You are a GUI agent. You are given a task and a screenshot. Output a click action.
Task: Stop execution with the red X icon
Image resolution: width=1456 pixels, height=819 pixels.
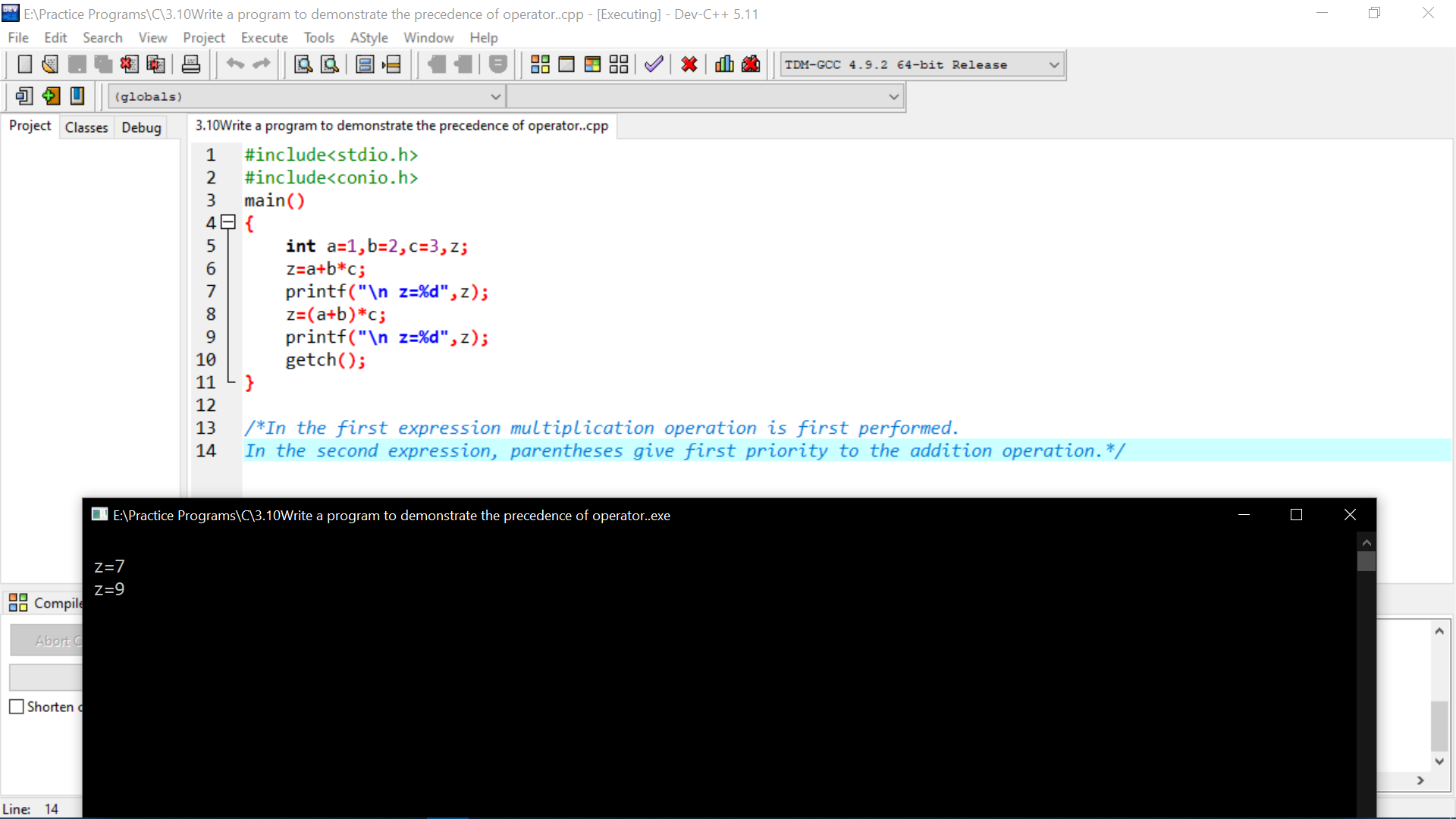click(x=689, y=64)
